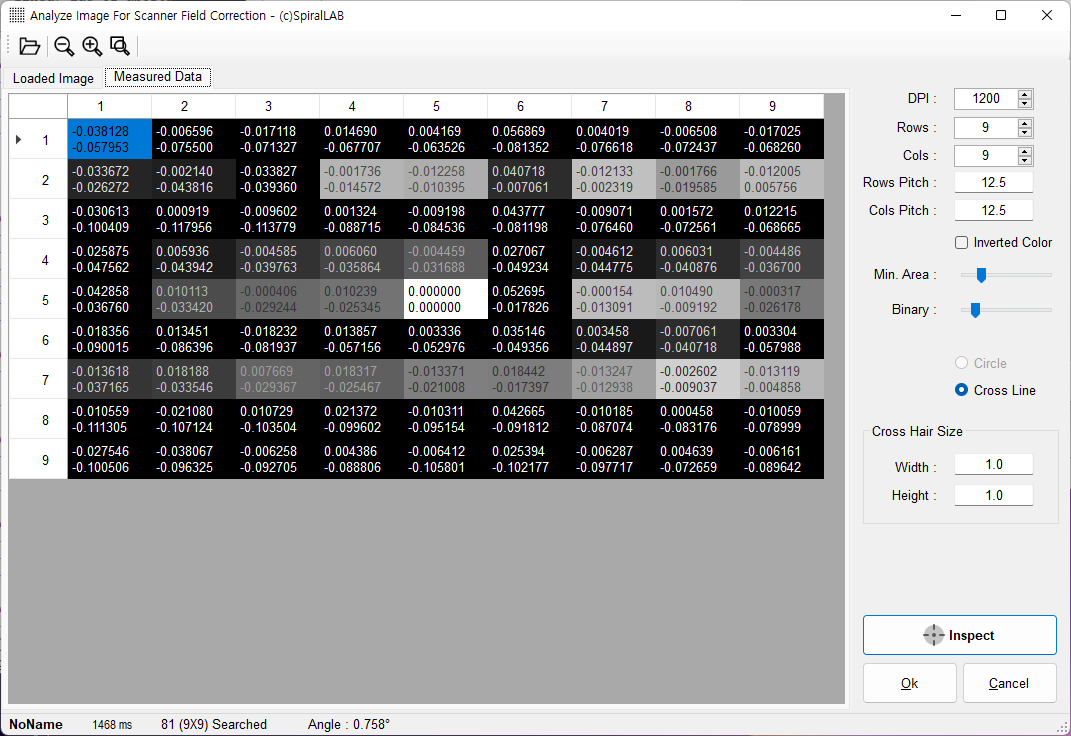The image size is (1071, 736).
Task: Select the cell containing -0.002602
Action: [x=697, y=380]
